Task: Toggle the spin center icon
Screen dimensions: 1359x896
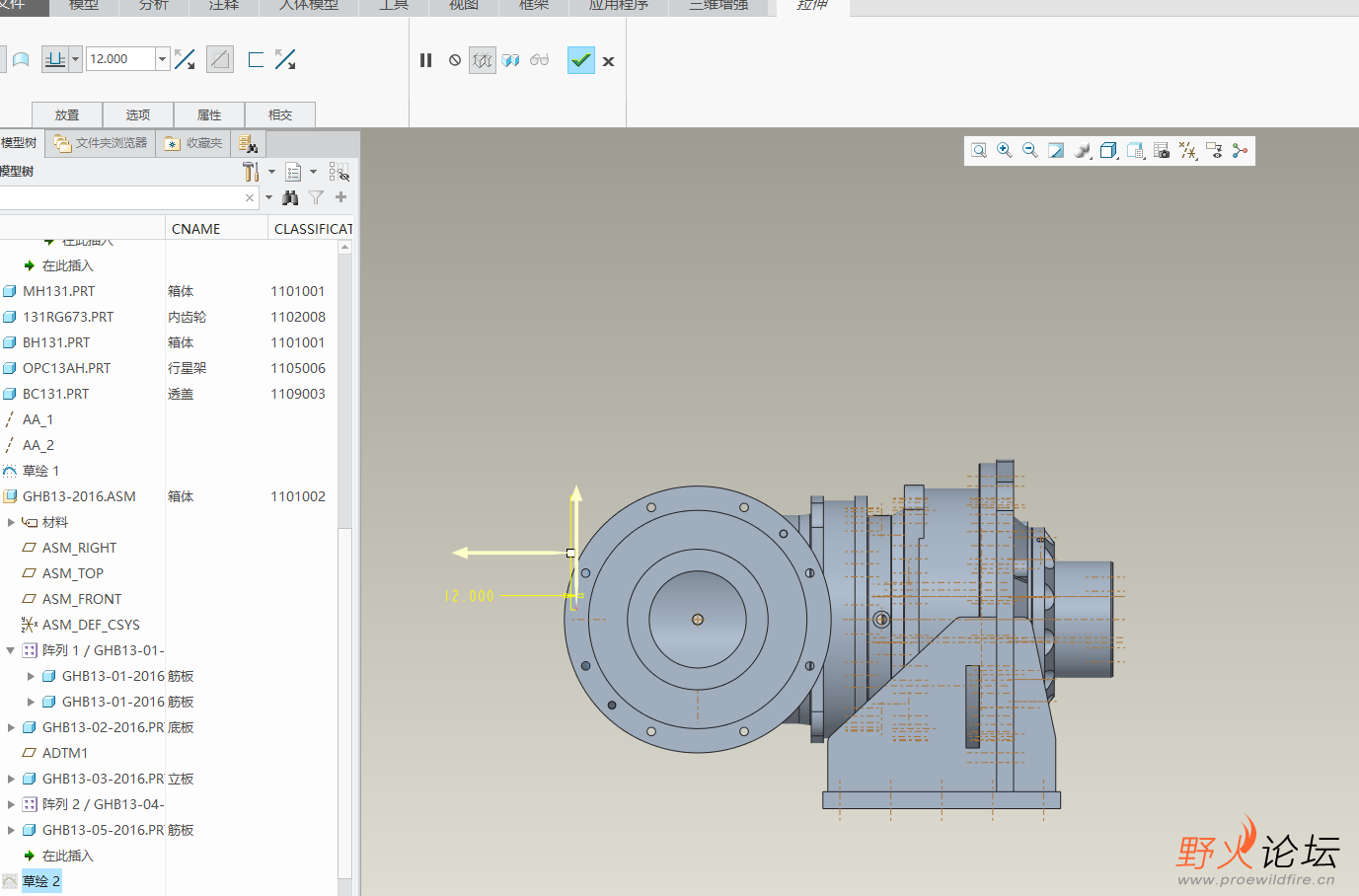Action: pos(1240,151)
